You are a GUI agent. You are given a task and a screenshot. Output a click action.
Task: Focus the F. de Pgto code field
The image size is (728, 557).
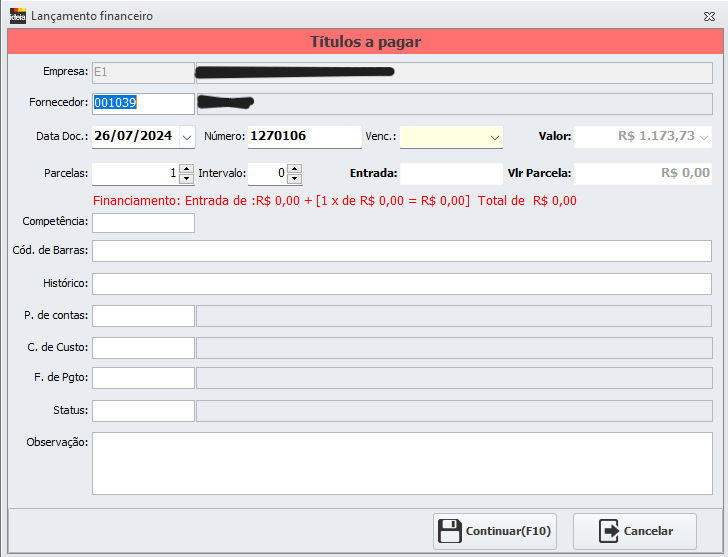143,378
